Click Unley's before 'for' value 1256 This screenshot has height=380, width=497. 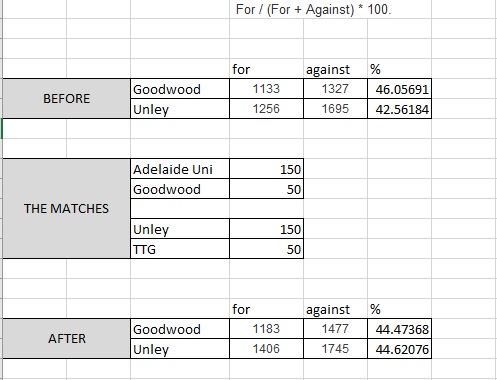point(266,109)
